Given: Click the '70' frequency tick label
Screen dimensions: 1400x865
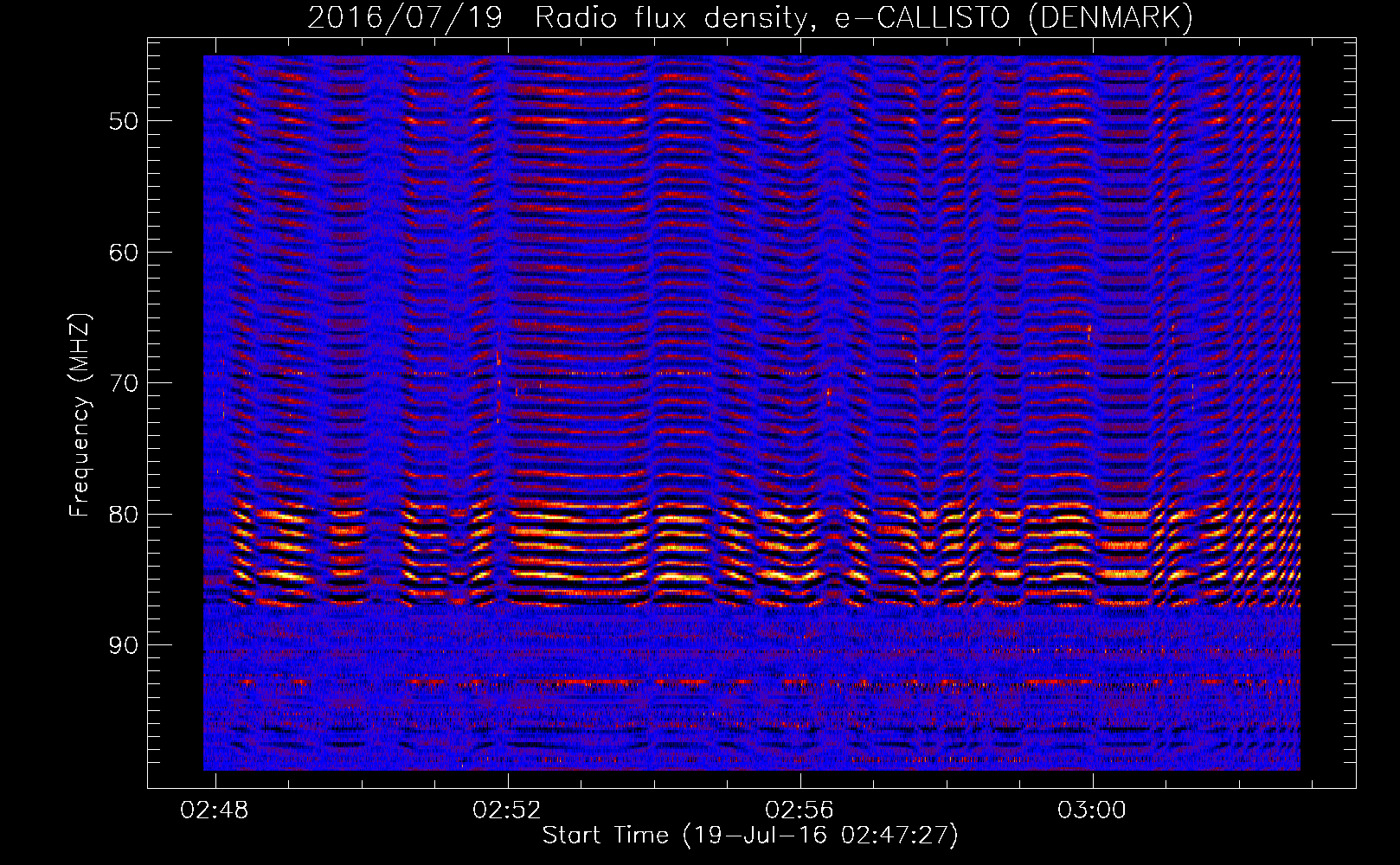Looking at the screenshot, I should 124,383.
